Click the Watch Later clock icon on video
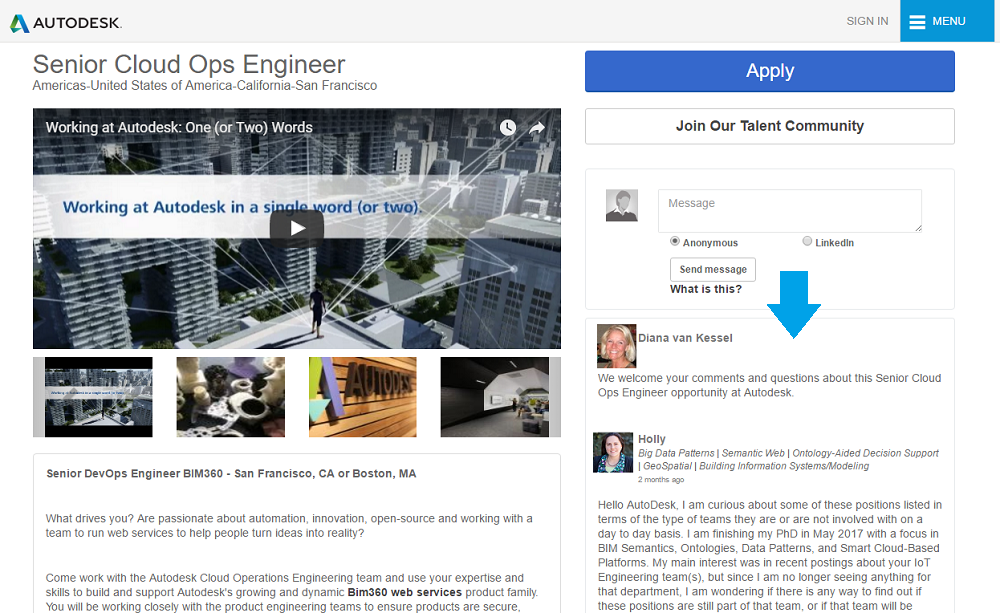This screenshot has height=613, width=1000. [508, 128]
